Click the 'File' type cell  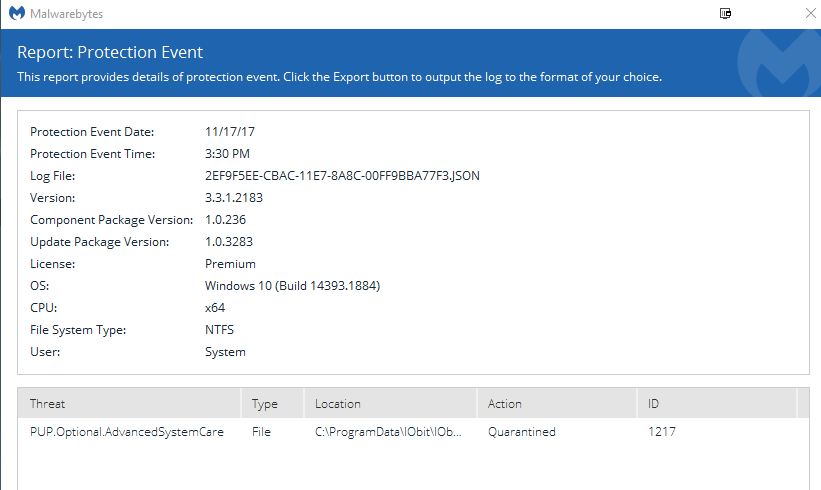261,432
